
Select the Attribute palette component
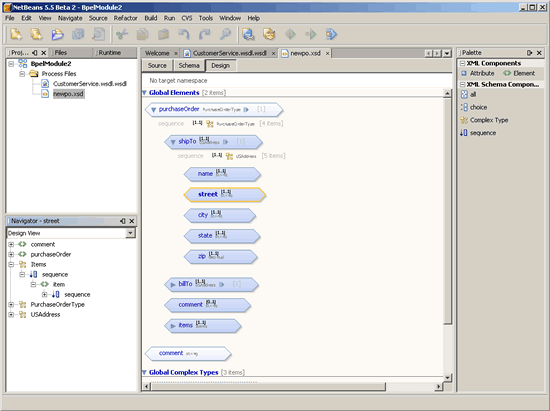pos(478,73)
